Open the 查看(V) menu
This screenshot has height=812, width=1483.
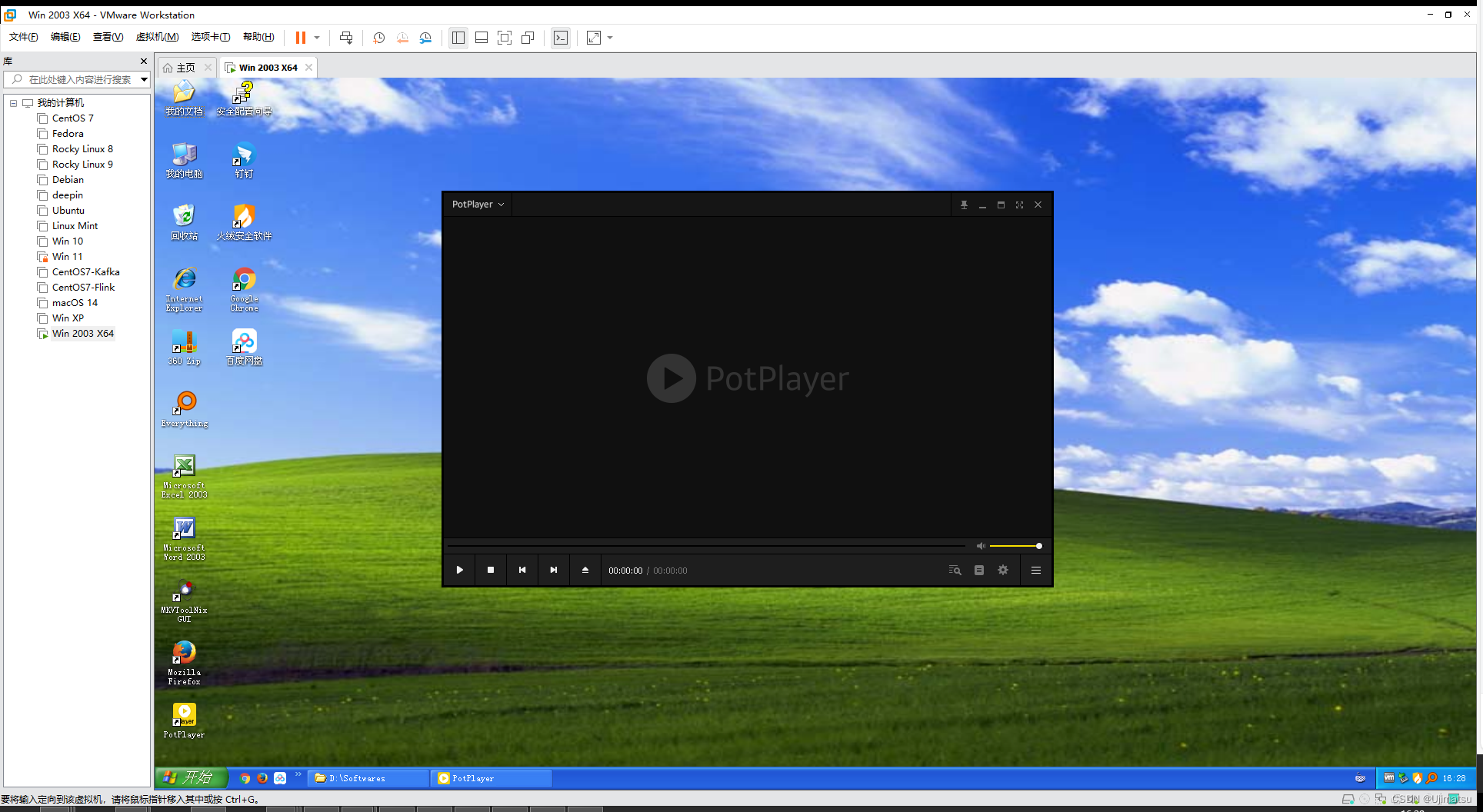coord(108,37)
